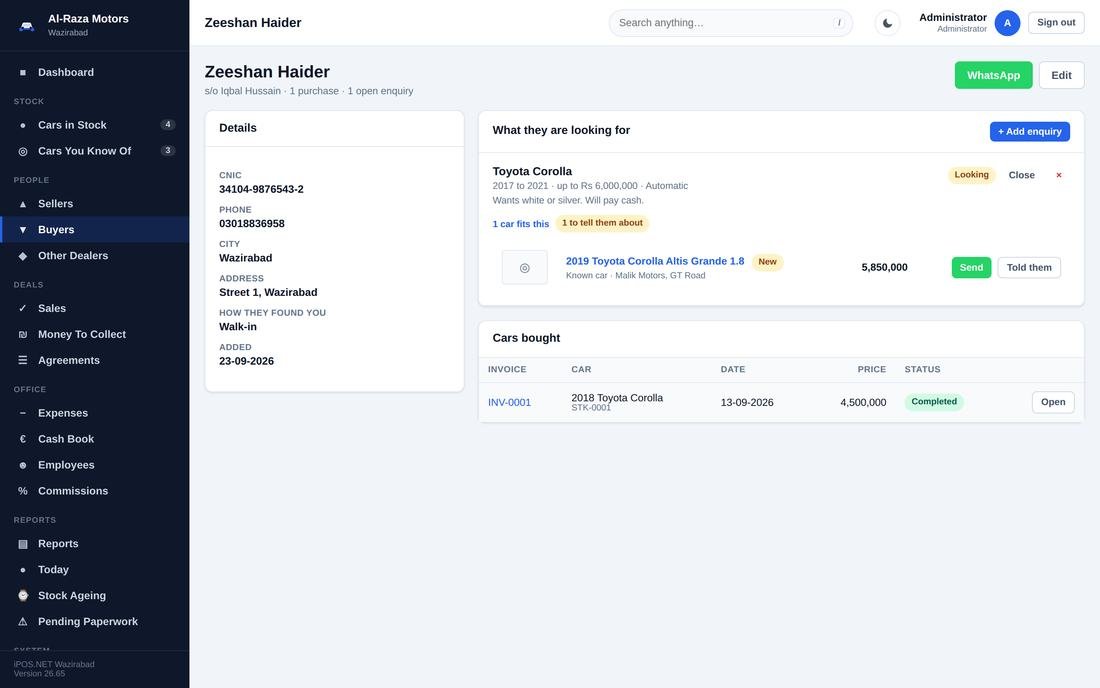
Task: Click the Completed status badge
Action: tap(934, 402)
